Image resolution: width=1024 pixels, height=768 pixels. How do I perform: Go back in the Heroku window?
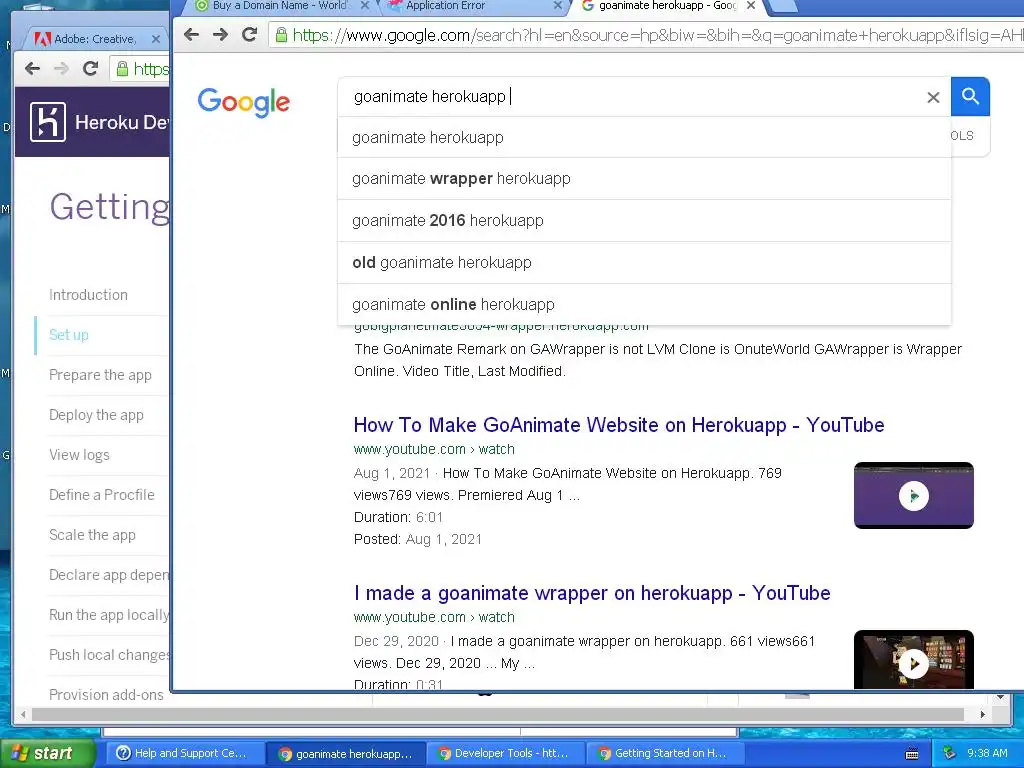[32, 69]
